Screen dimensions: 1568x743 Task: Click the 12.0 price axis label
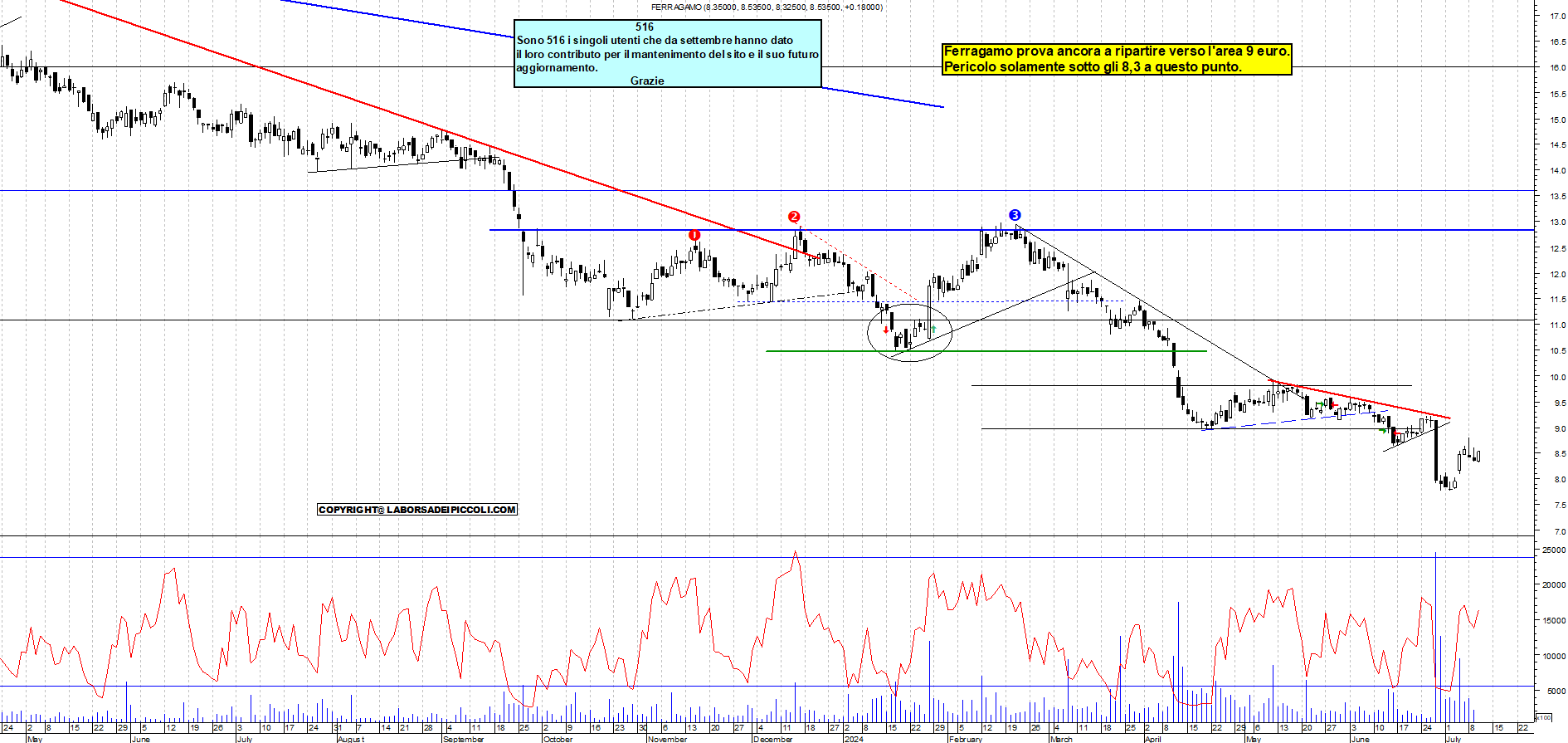[x=1557, y=274]
